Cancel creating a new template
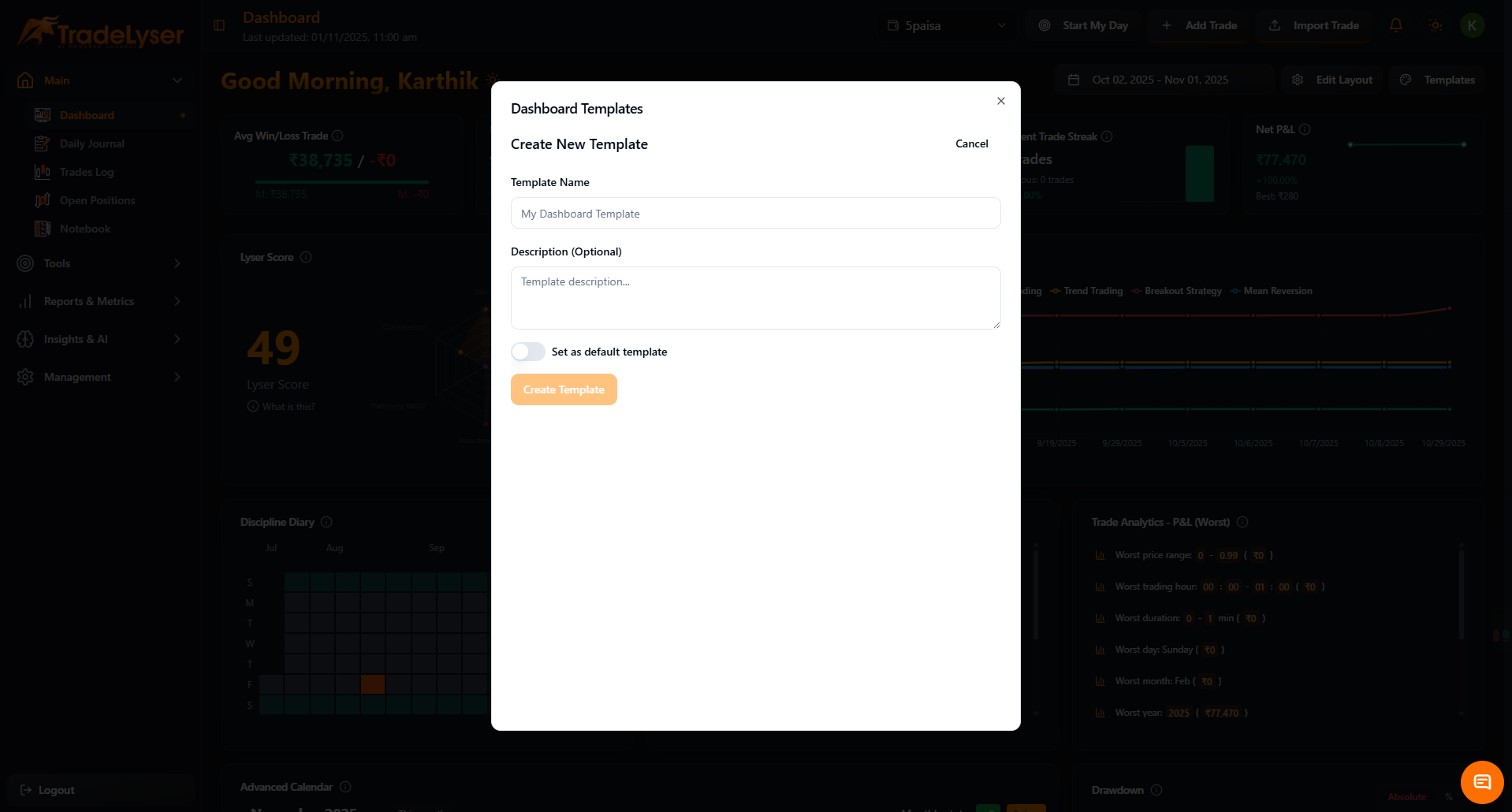1512x812 pixels. click(971, 143)
